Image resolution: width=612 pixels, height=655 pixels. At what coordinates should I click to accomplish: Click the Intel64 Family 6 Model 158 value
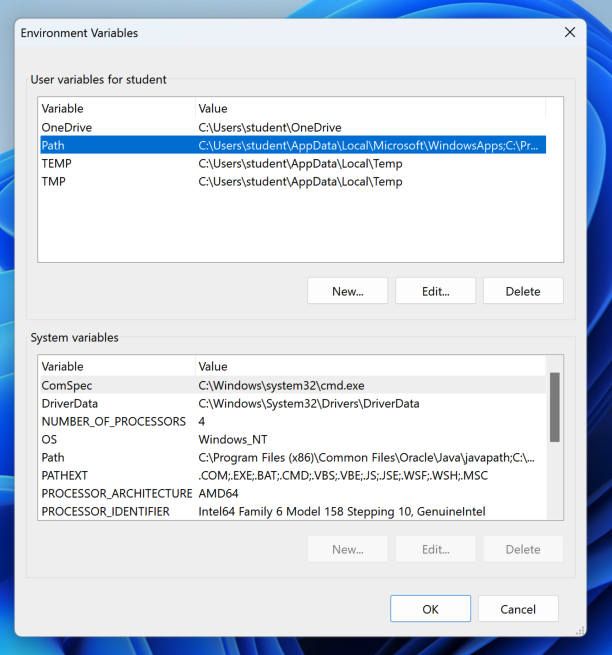point(342,511)
